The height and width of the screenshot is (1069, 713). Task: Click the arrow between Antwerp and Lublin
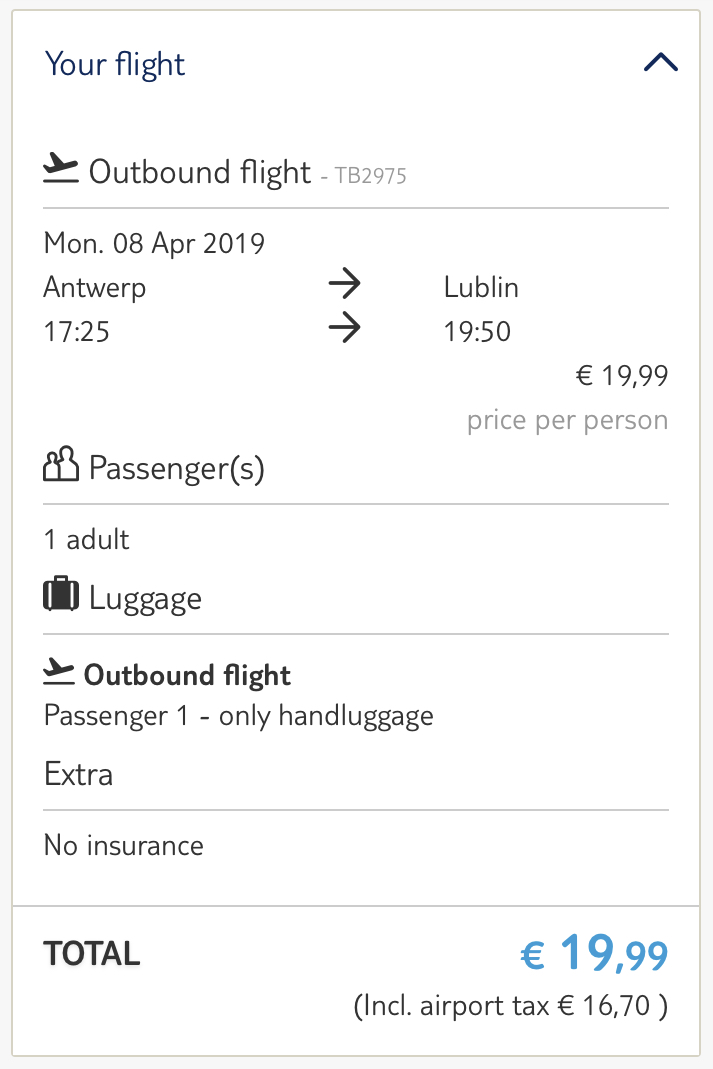[345, 284]
